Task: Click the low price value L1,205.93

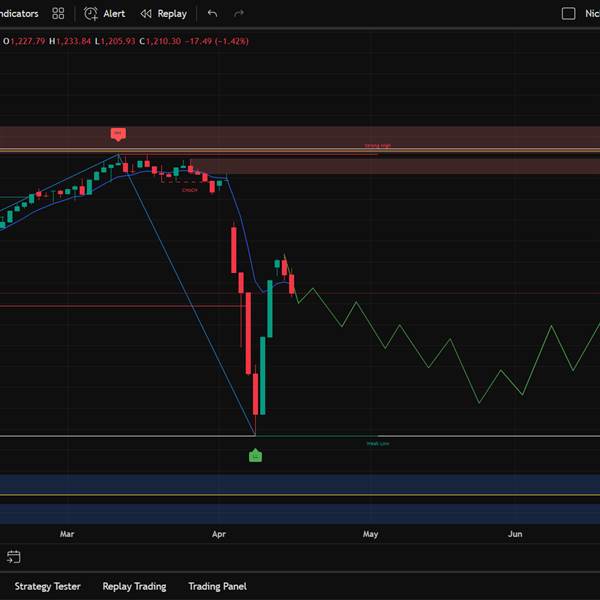Action: (115, 41)
